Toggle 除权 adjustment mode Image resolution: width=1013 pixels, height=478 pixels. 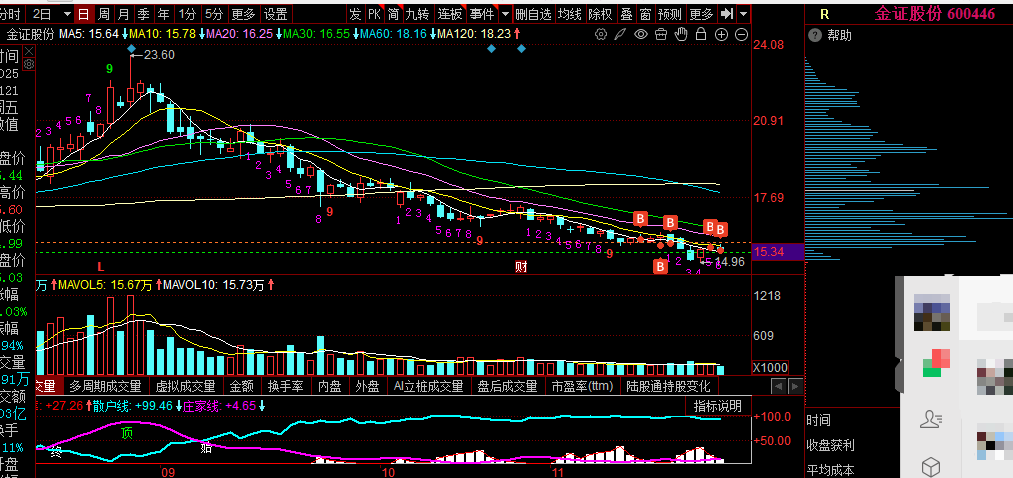pos(600,14)
